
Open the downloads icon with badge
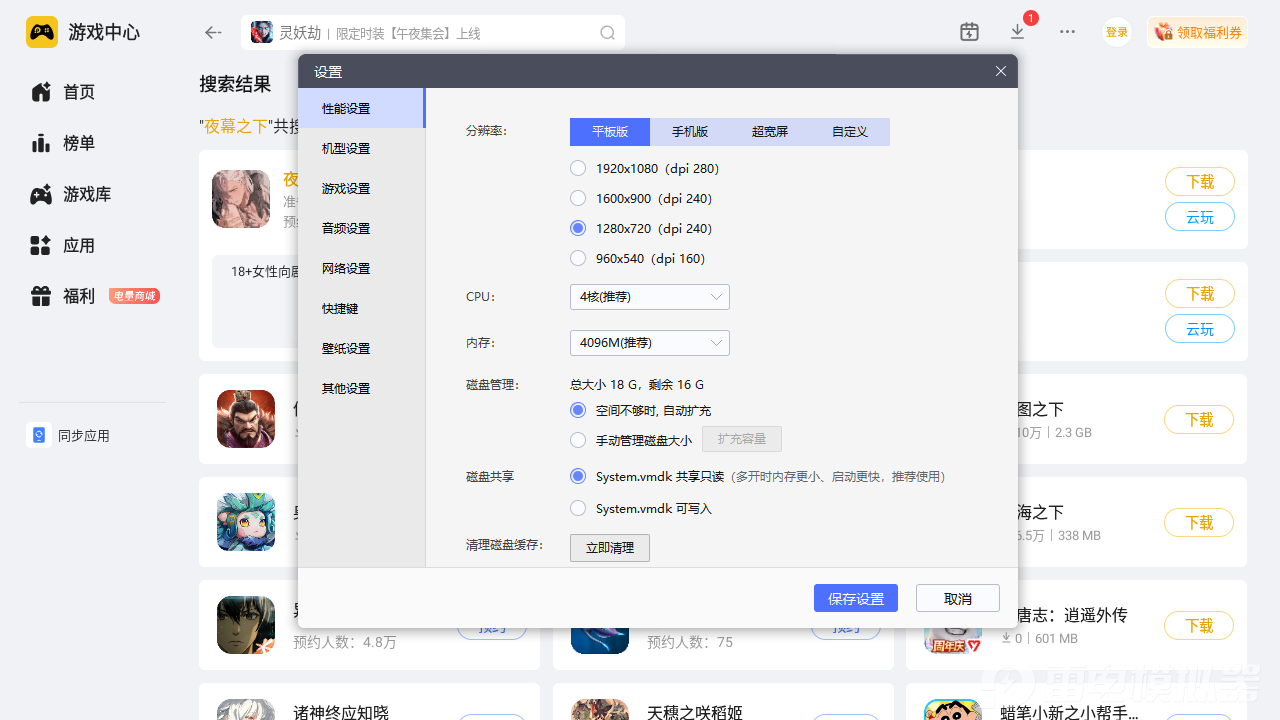tap(1018, 32)
